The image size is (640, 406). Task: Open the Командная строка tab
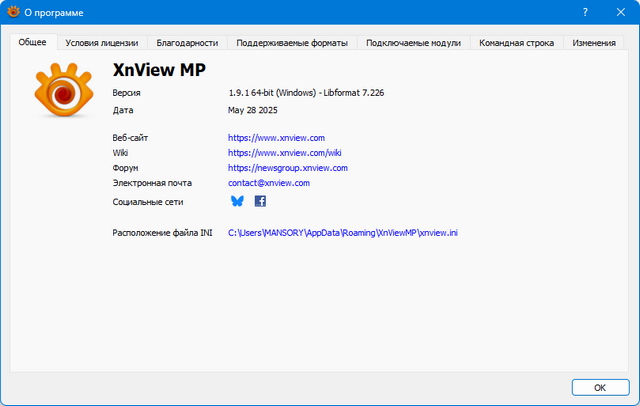click(x=516, y=43)
